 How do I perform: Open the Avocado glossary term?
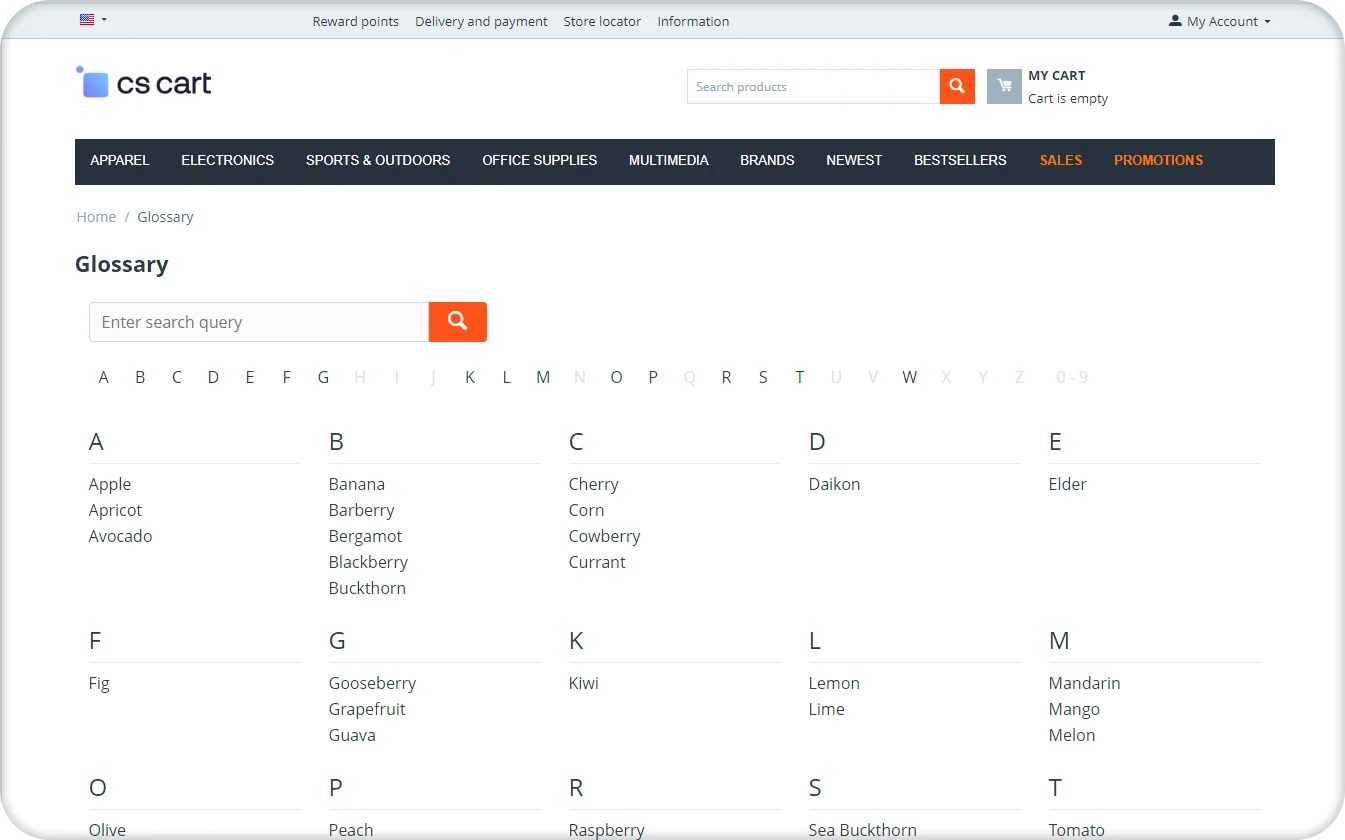120,536
